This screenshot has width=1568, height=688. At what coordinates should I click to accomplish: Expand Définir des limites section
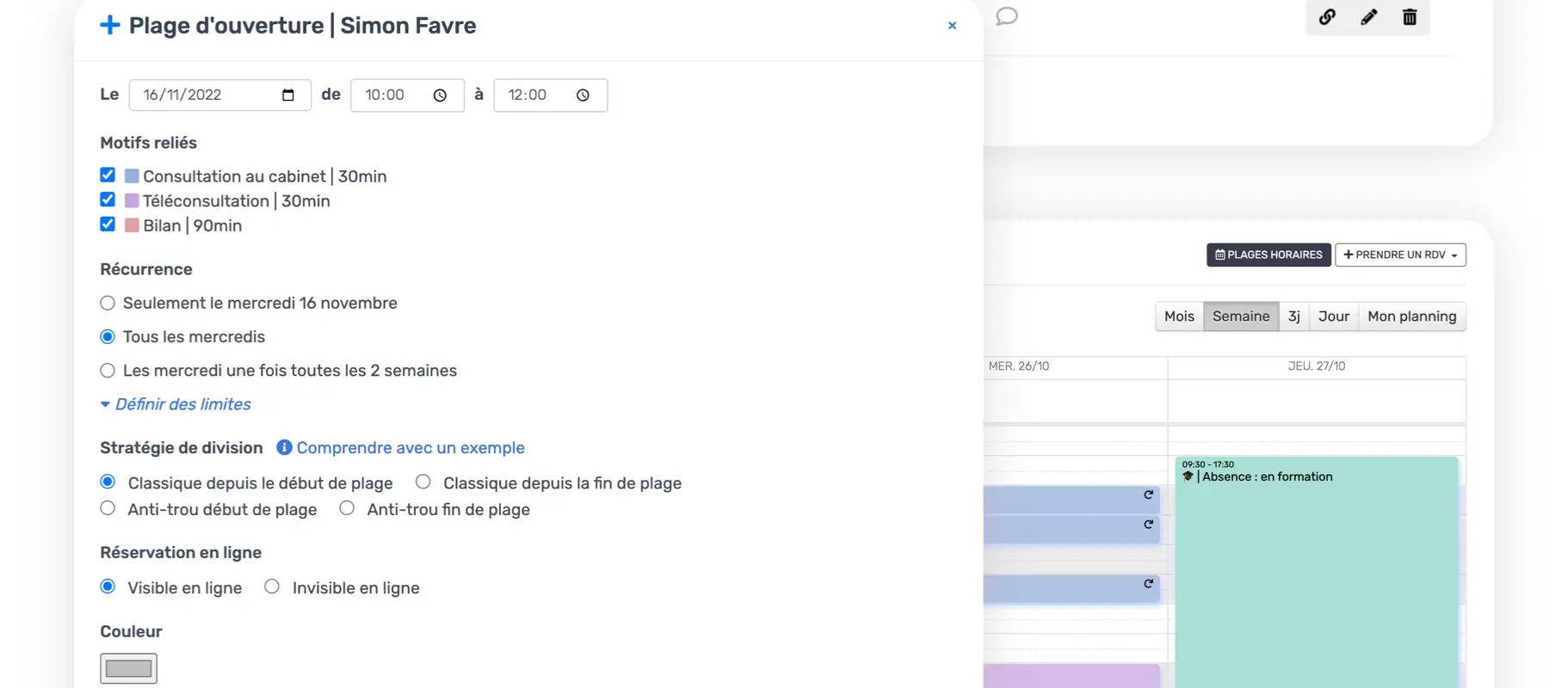(176, 404)
